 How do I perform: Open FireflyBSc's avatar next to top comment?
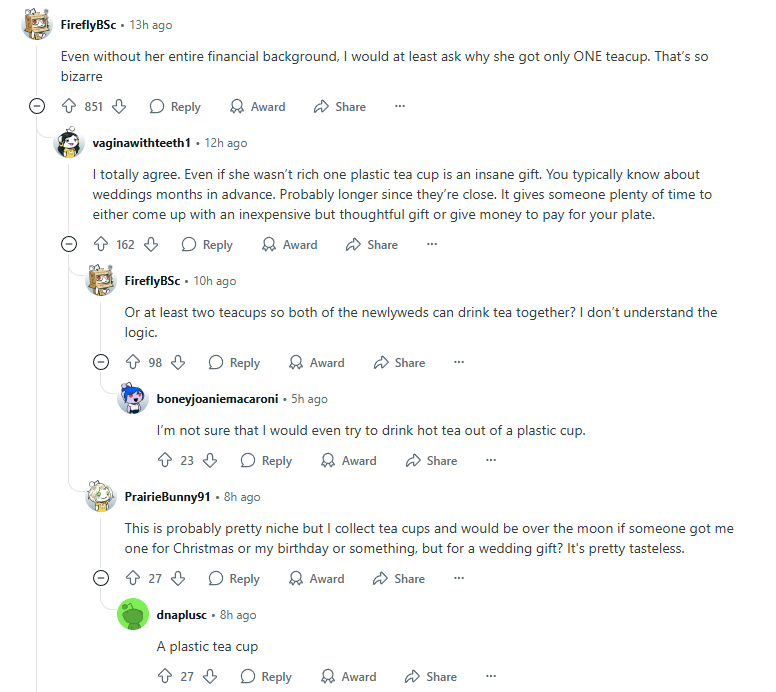[38, 25]
